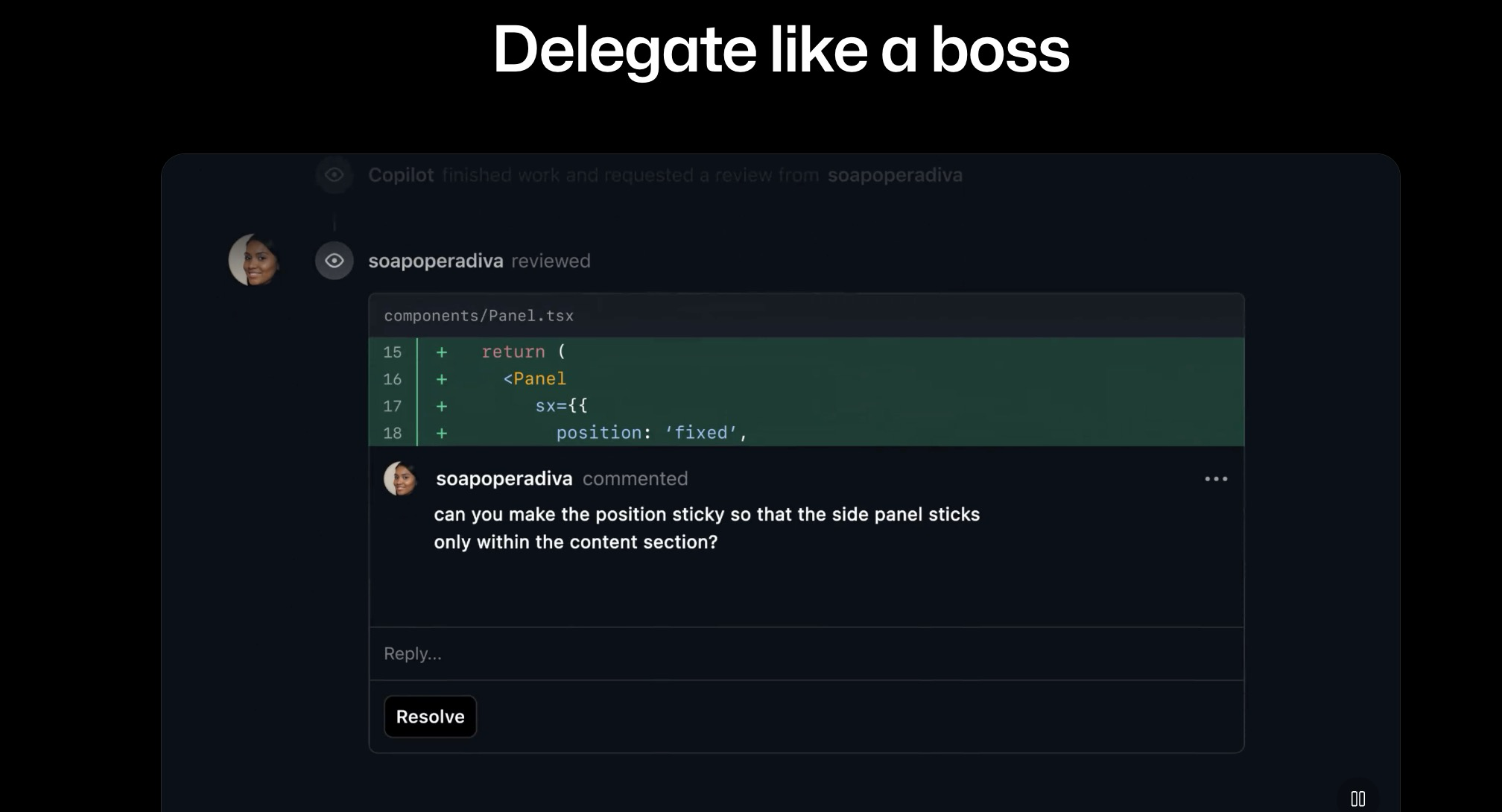Open the soapoperadiva commenter username link

(504, 479)
